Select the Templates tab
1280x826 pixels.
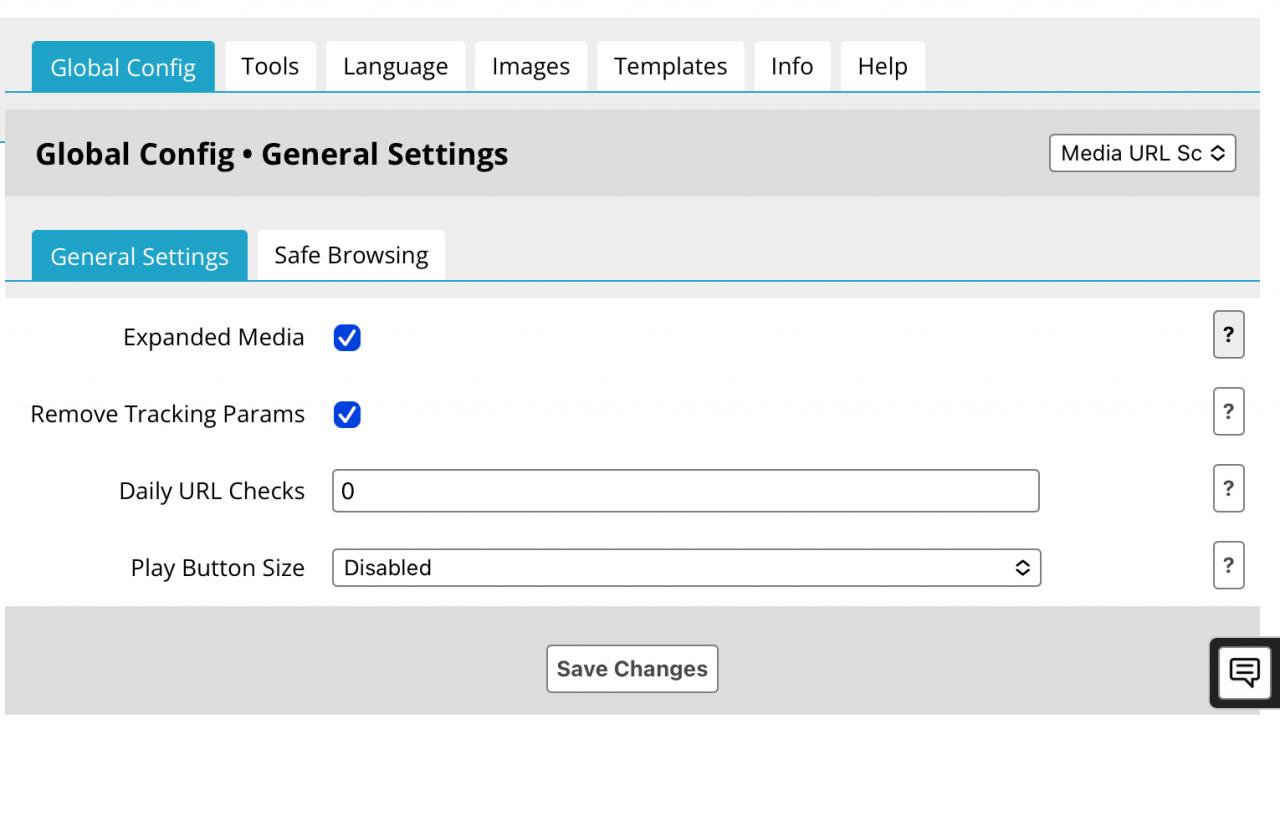tap(670, 67)
